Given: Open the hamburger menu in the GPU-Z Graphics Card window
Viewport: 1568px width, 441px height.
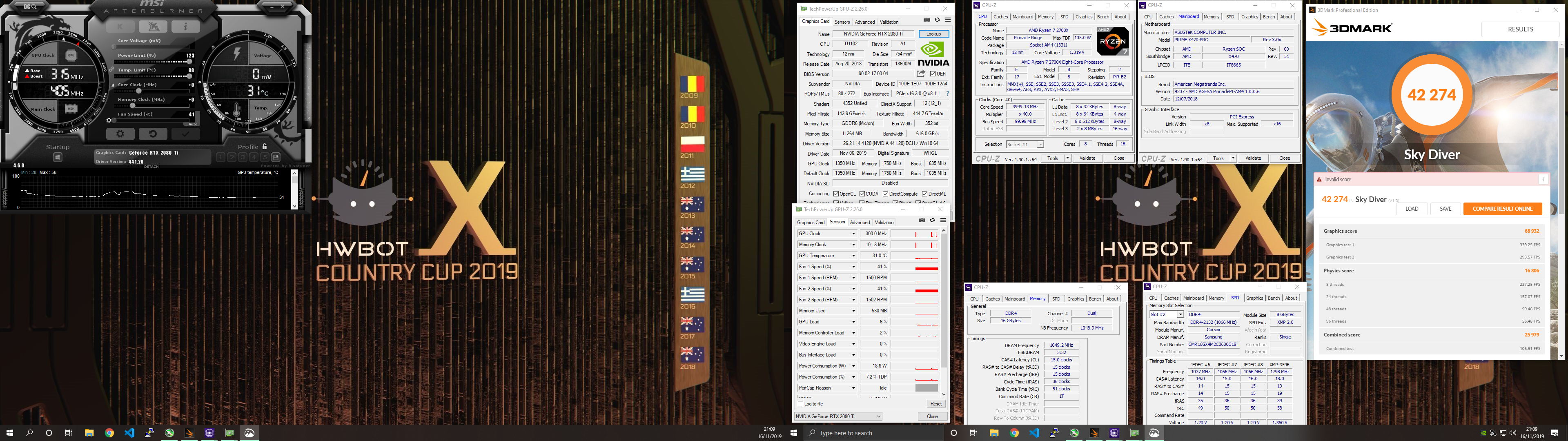Looking at the screenshot, I should pos(948,20).
